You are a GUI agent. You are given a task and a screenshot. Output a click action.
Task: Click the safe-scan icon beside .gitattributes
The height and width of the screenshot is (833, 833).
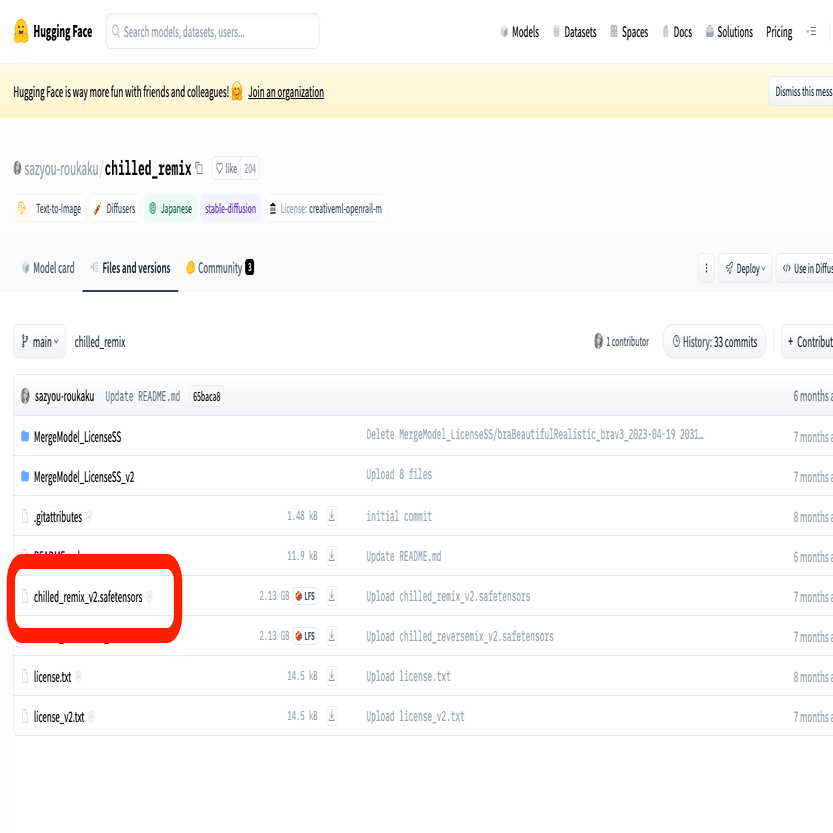(x=89, y=516)
